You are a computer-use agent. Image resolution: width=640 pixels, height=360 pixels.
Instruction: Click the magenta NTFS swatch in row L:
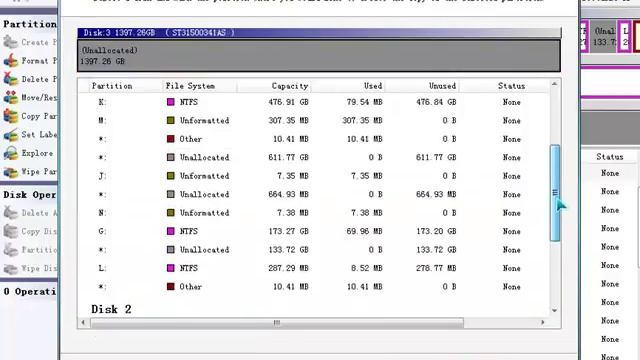click(171, 268)
